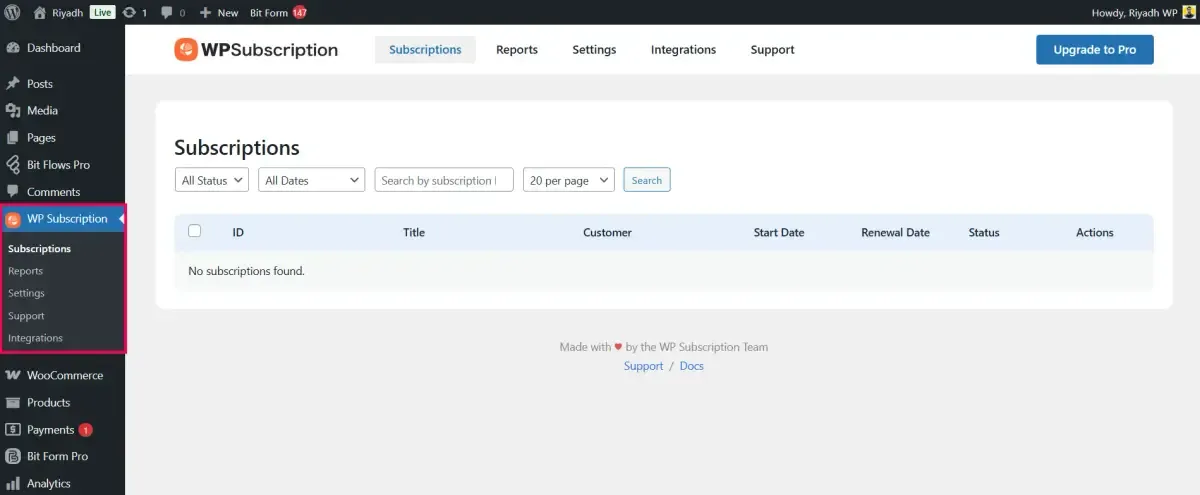The image size is (1200, 495).
Task: Open the All Dates dropdown
Action: tap(312, 180)
